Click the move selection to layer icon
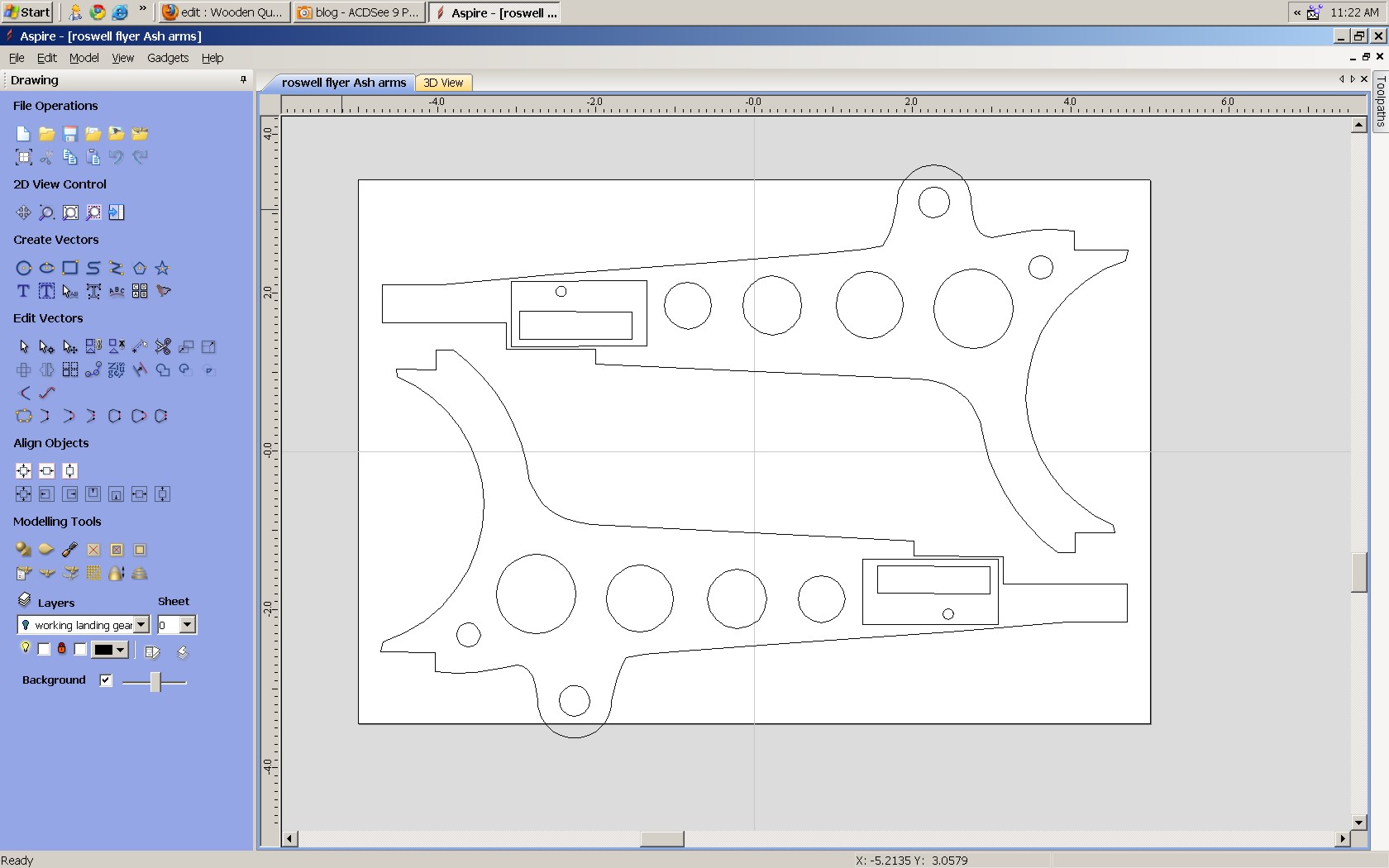This screenshot has width=1389, height=868. click(x=152, y=652)
